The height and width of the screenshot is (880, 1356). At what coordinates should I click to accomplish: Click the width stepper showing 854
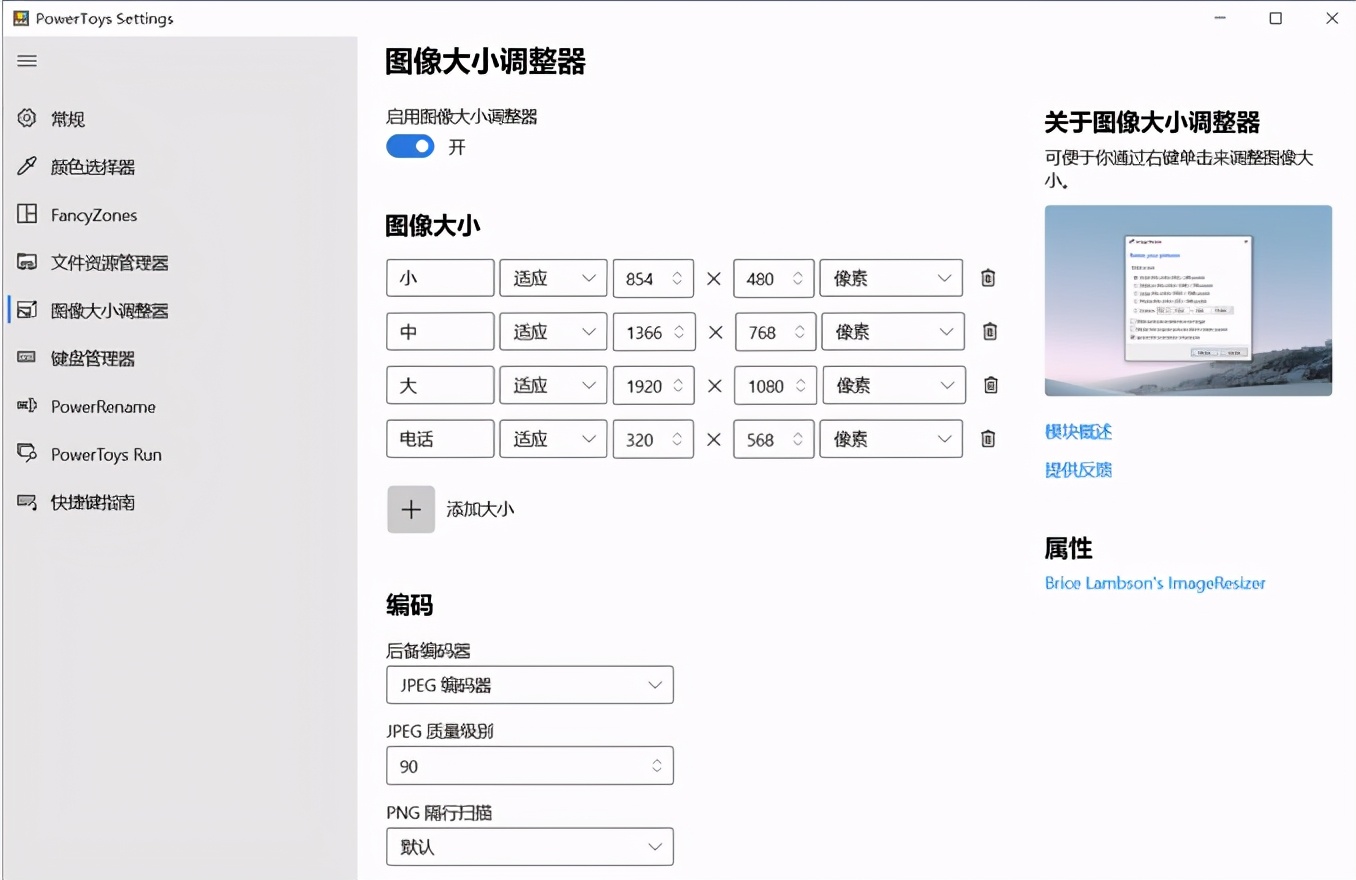point(653,278)
